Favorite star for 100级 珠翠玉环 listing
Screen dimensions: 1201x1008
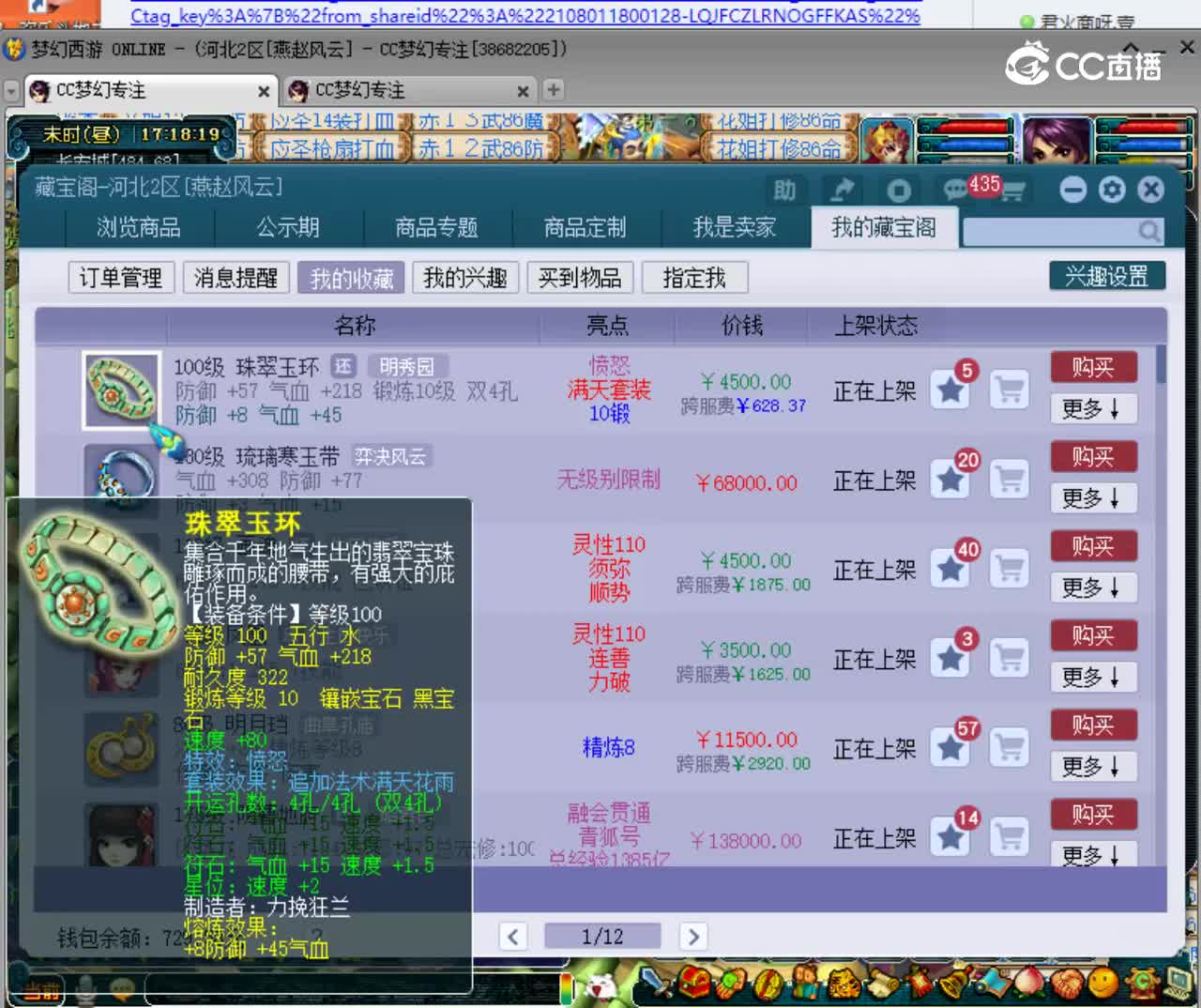point(950,390)
